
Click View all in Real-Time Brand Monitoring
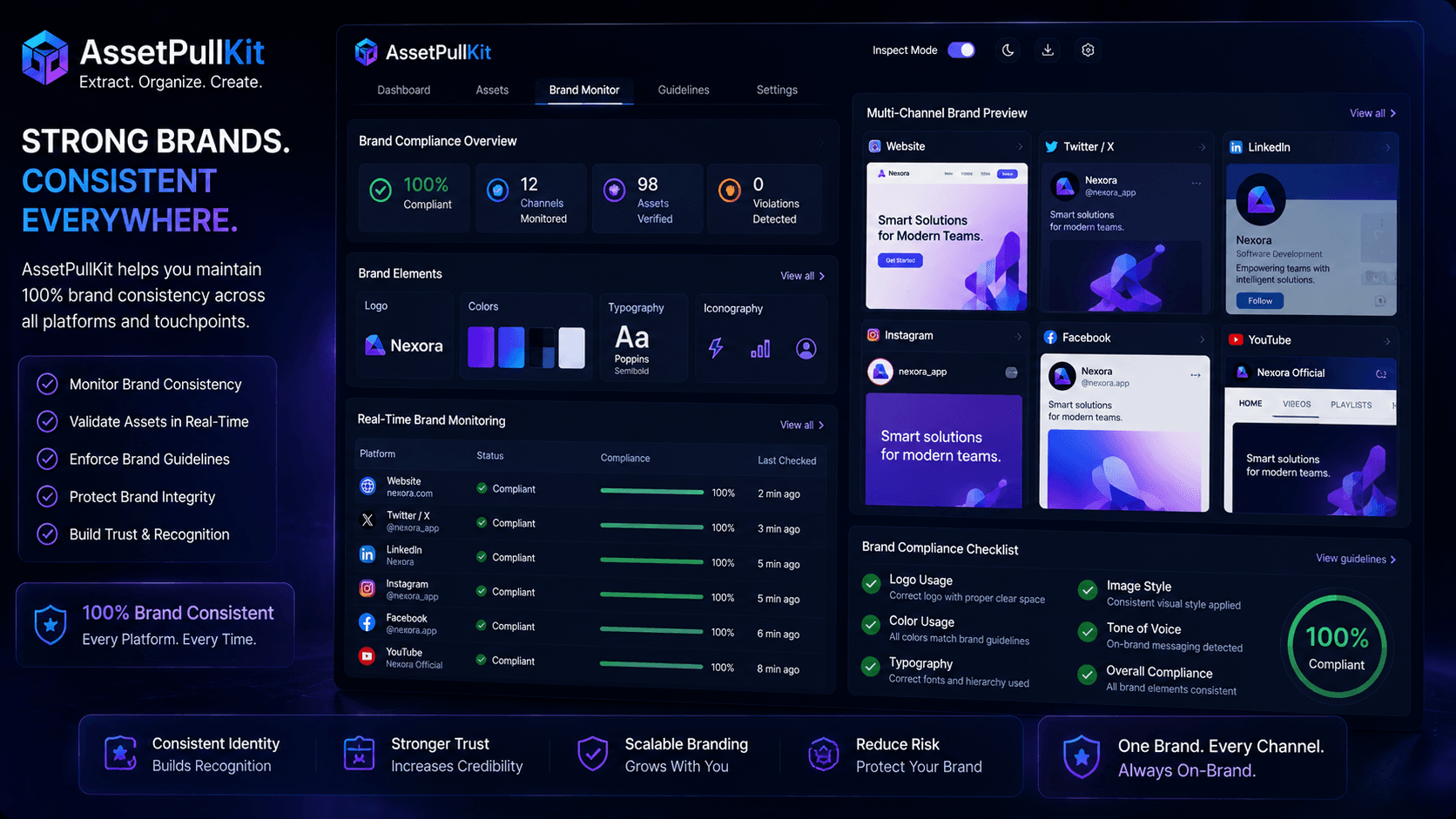(x=802, y=425)
